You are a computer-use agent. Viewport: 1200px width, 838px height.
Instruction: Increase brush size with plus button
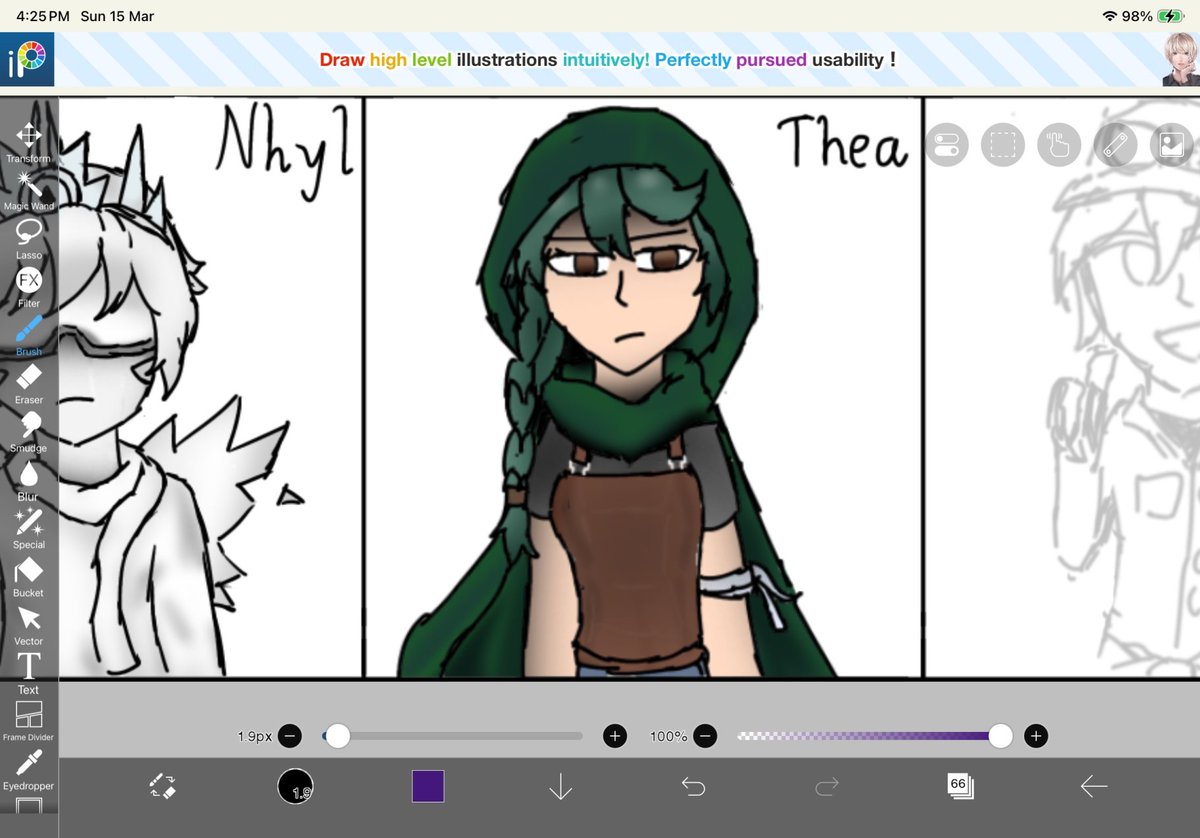pyautogui.click(x=615, y=736)
